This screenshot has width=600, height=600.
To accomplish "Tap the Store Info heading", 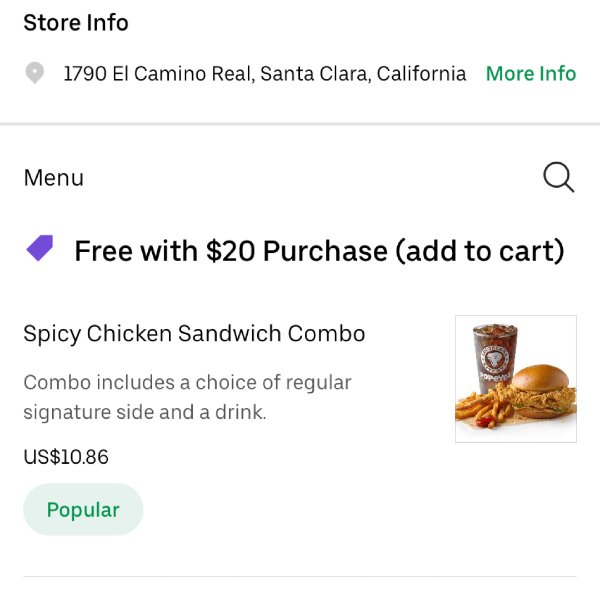I will [76, 22].
